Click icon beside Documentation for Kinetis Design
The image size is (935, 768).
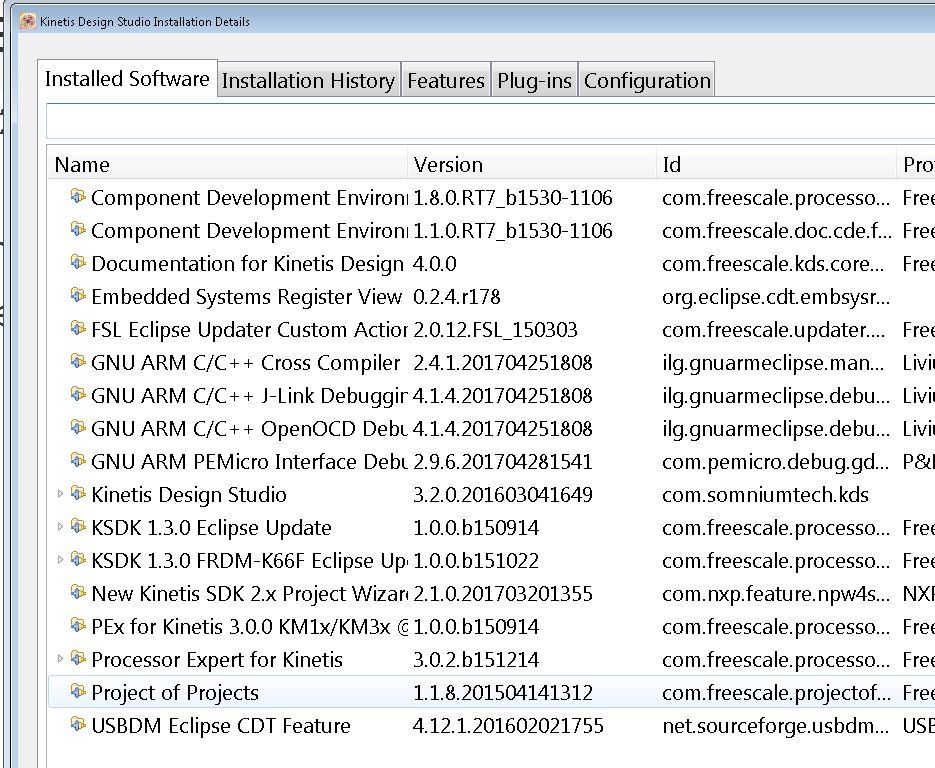click(x=78, y=262)
